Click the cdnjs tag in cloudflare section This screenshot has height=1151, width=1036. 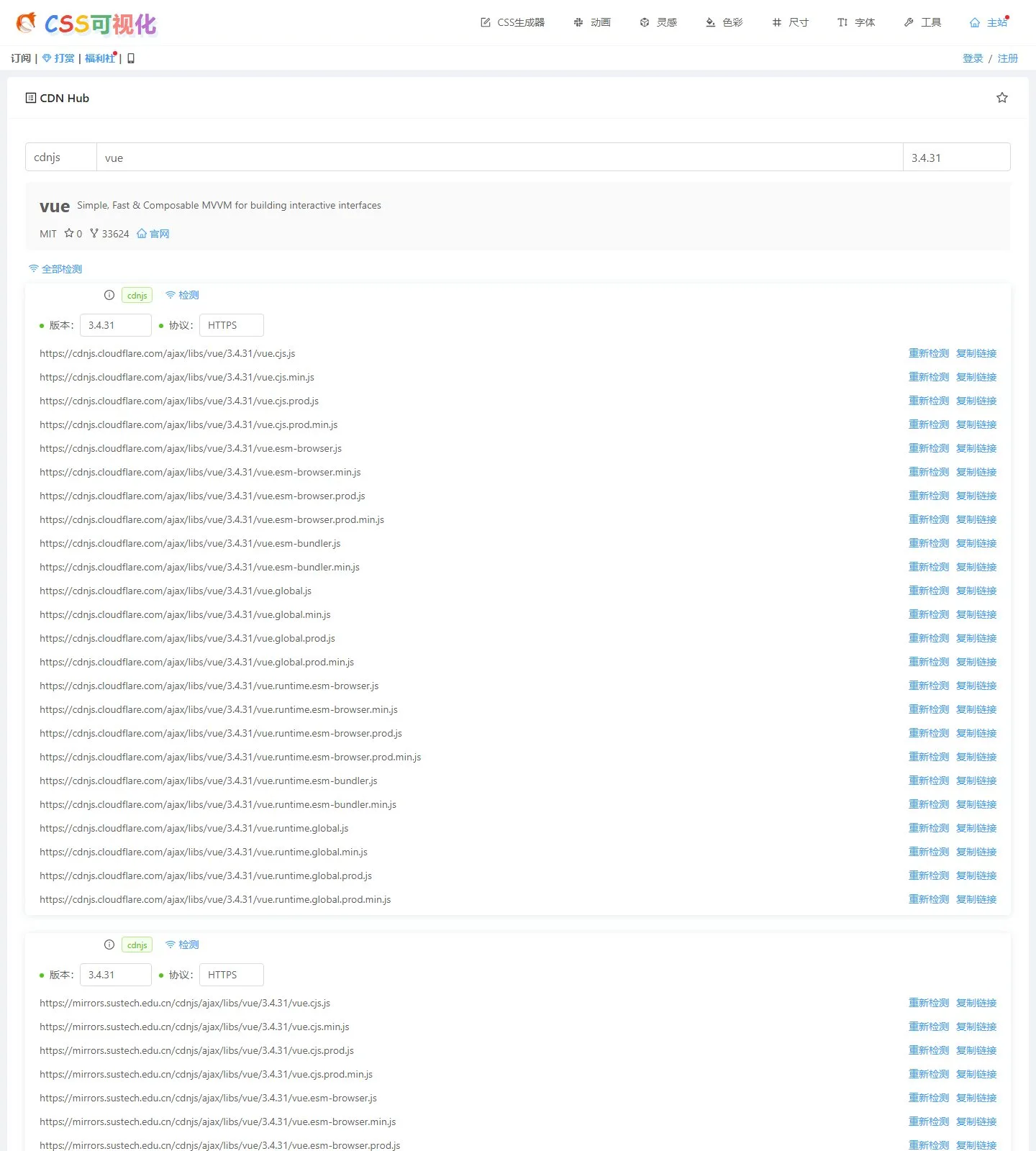point(137,295)
